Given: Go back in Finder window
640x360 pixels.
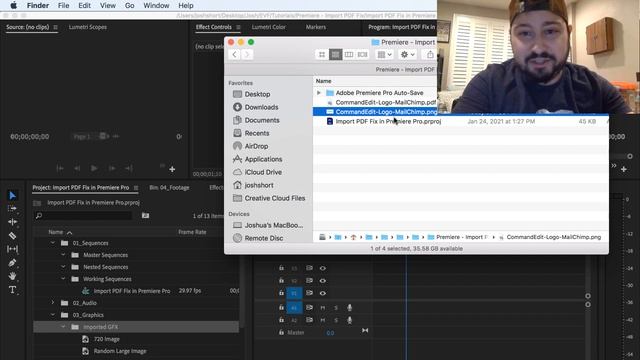Looking at the screenshot, I should pyautogui.click(x=234, y=54).
